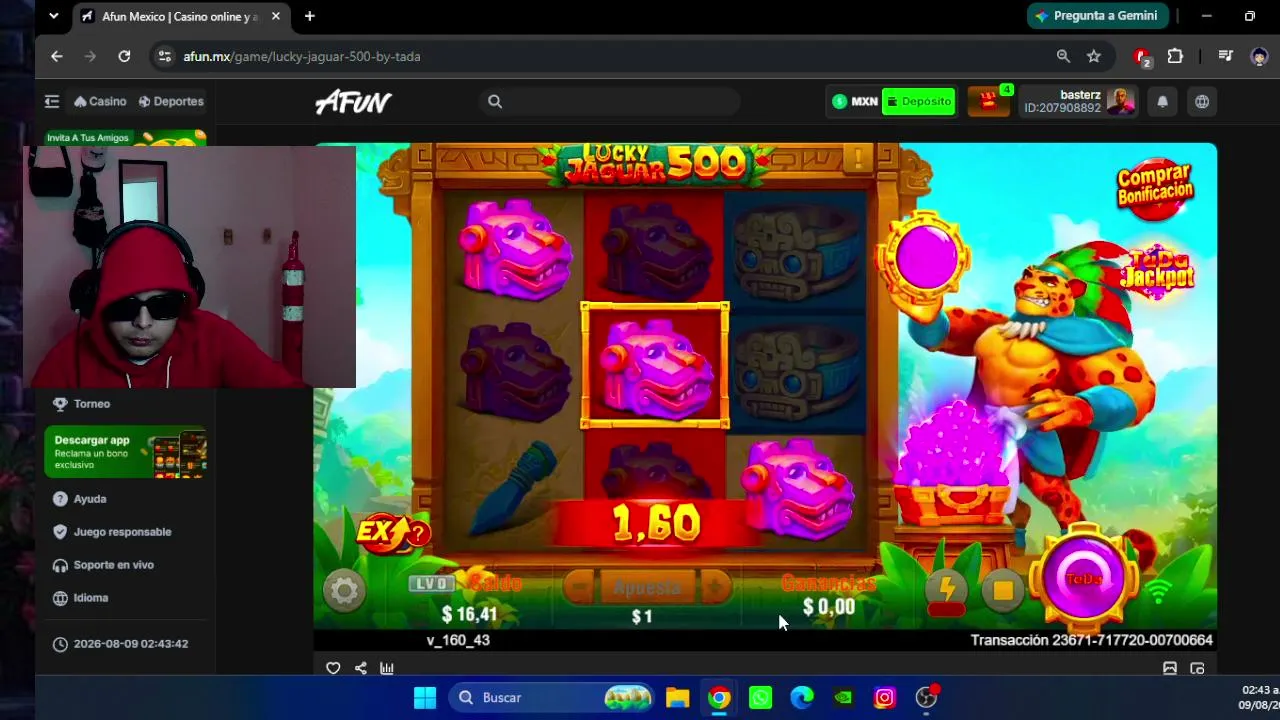Open Microsoft Edge from the taskbar
The height and width of the screenshot is (720, 1280).
pyautogui.click(x=802, y=697)
